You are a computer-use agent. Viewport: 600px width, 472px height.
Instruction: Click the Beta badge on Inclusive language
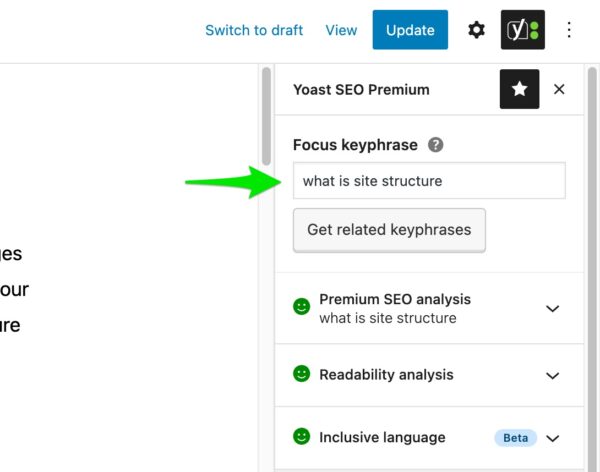coord(515,438)
